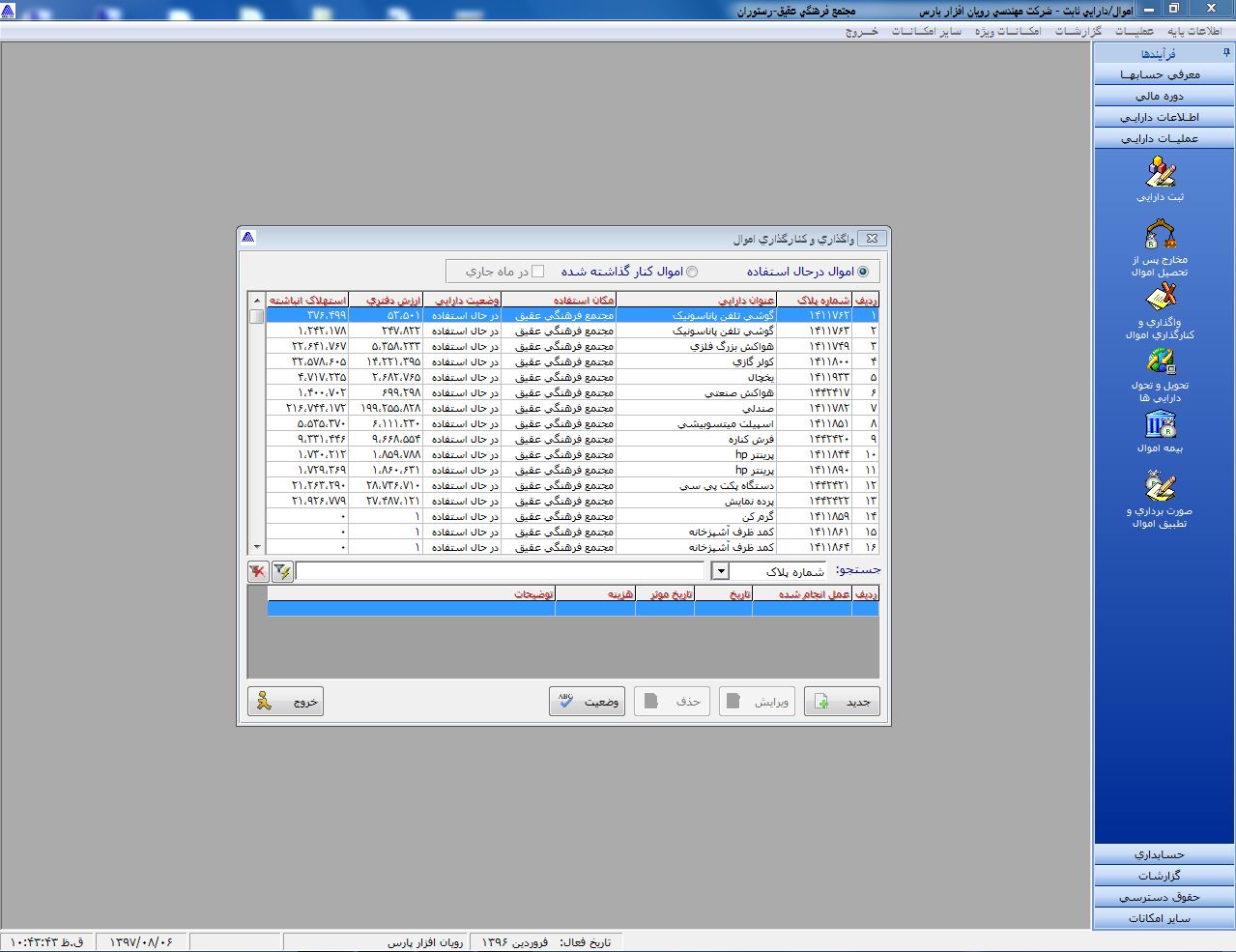Screen dimensions: 1236x952
Task: Click the توضیحات header in the lower grid
Action: pyautogui.click(x=412, y=593)
